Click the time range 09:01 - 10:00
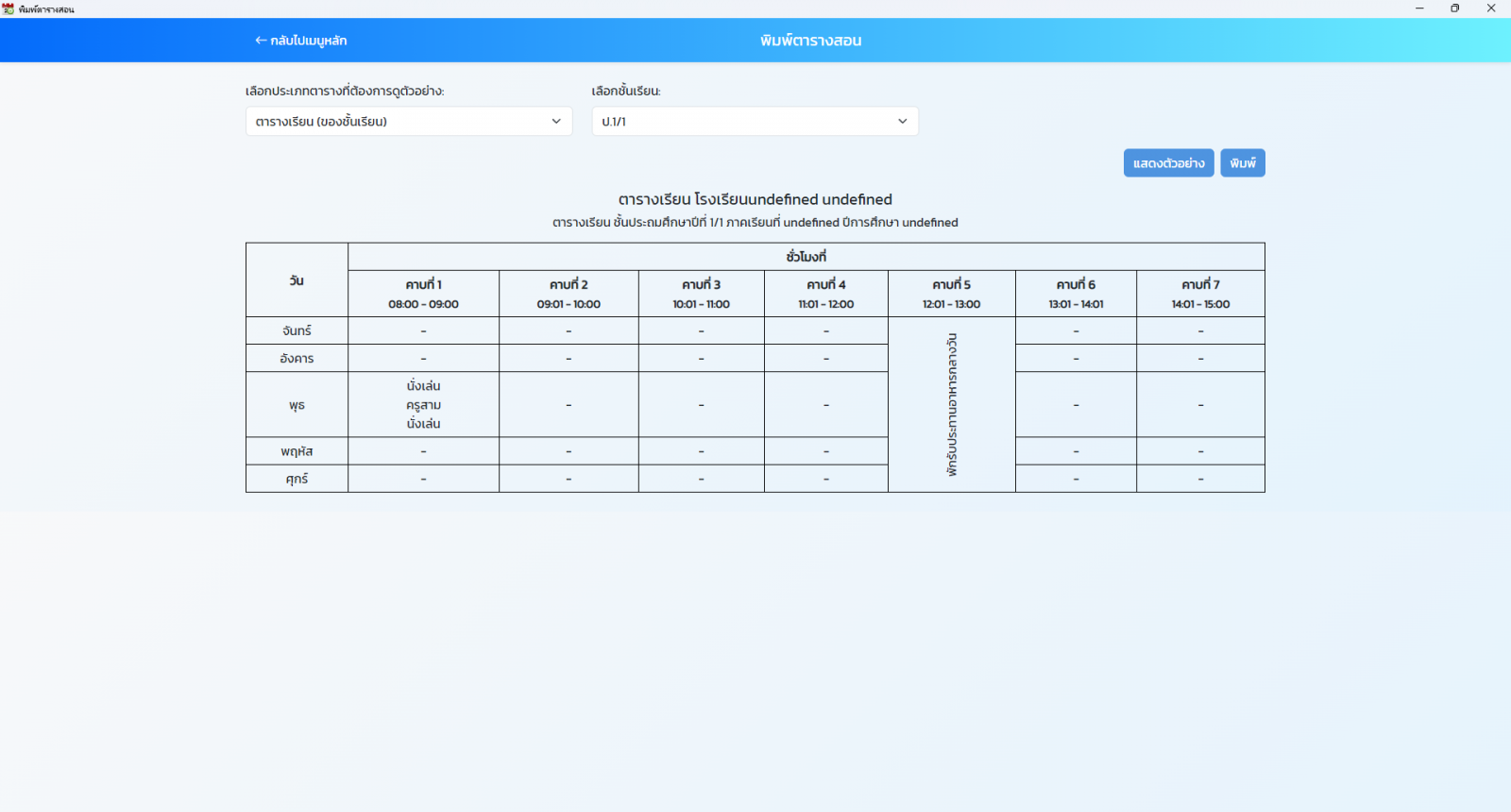Image resolution: width=1511 pixels, height=812 pixels. click(x=569, y=304)
